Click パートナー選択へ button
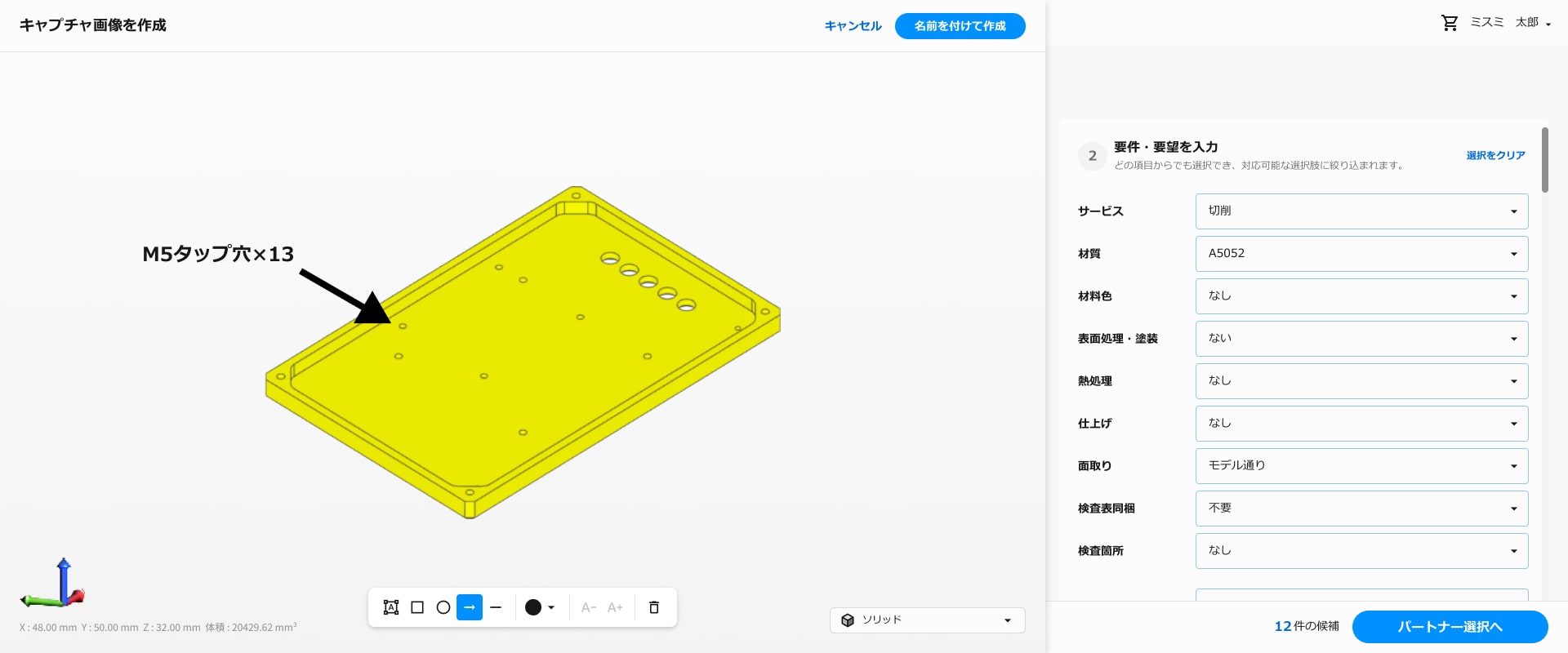 coord(1450,627)
